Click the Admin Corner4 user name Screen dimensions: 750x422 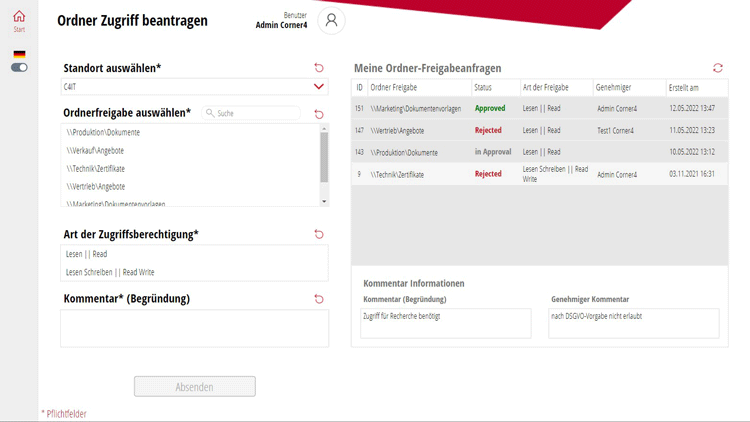(281, 25)
